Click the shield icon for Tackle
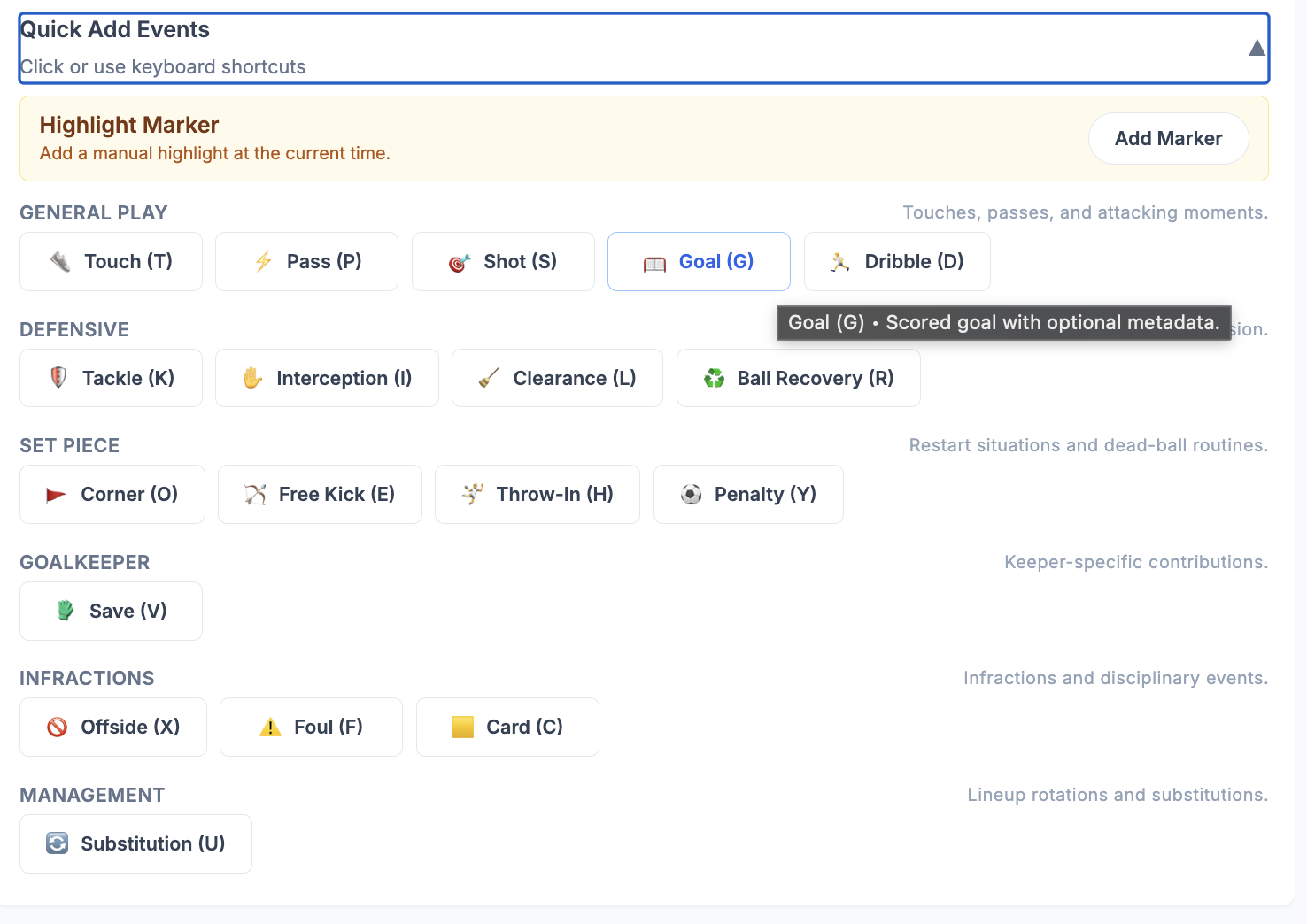Image resolution: width=1307 pixels, height=924 pixels. click(x=58, y=378)
